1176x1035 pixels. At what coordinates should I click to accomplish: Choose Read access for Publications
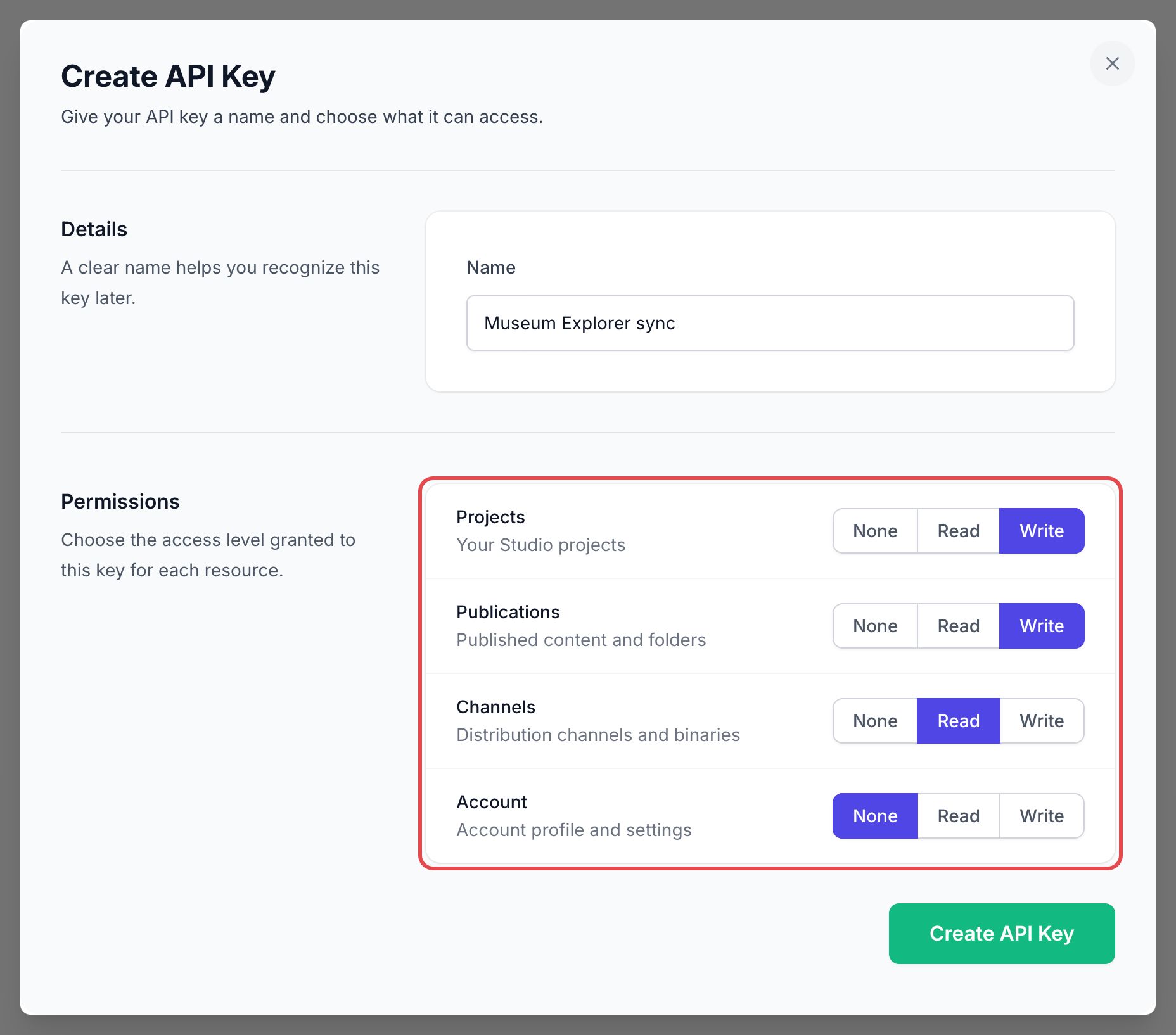point(958,626)
